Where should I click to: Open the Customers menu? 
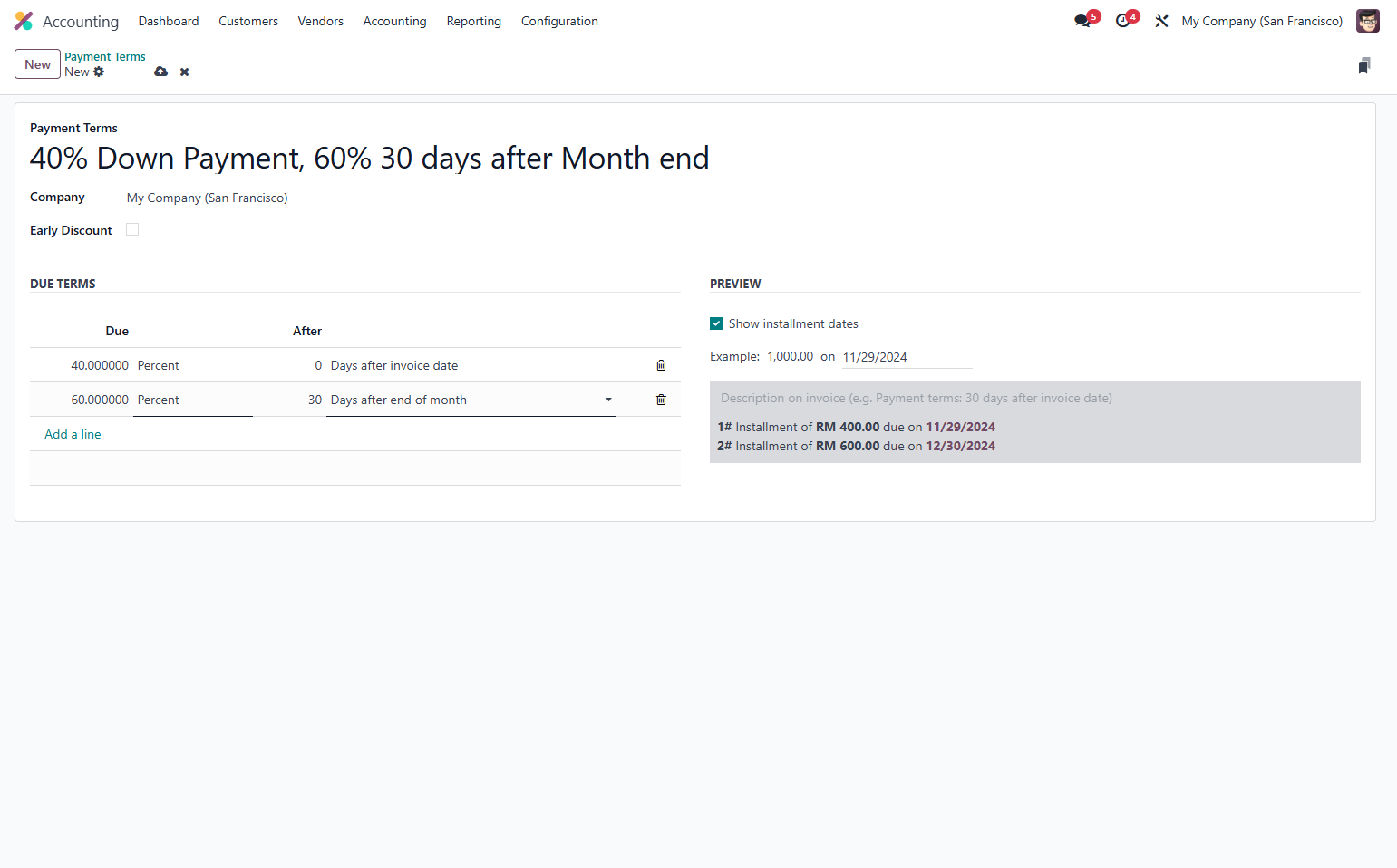click(x=248, y=21)
